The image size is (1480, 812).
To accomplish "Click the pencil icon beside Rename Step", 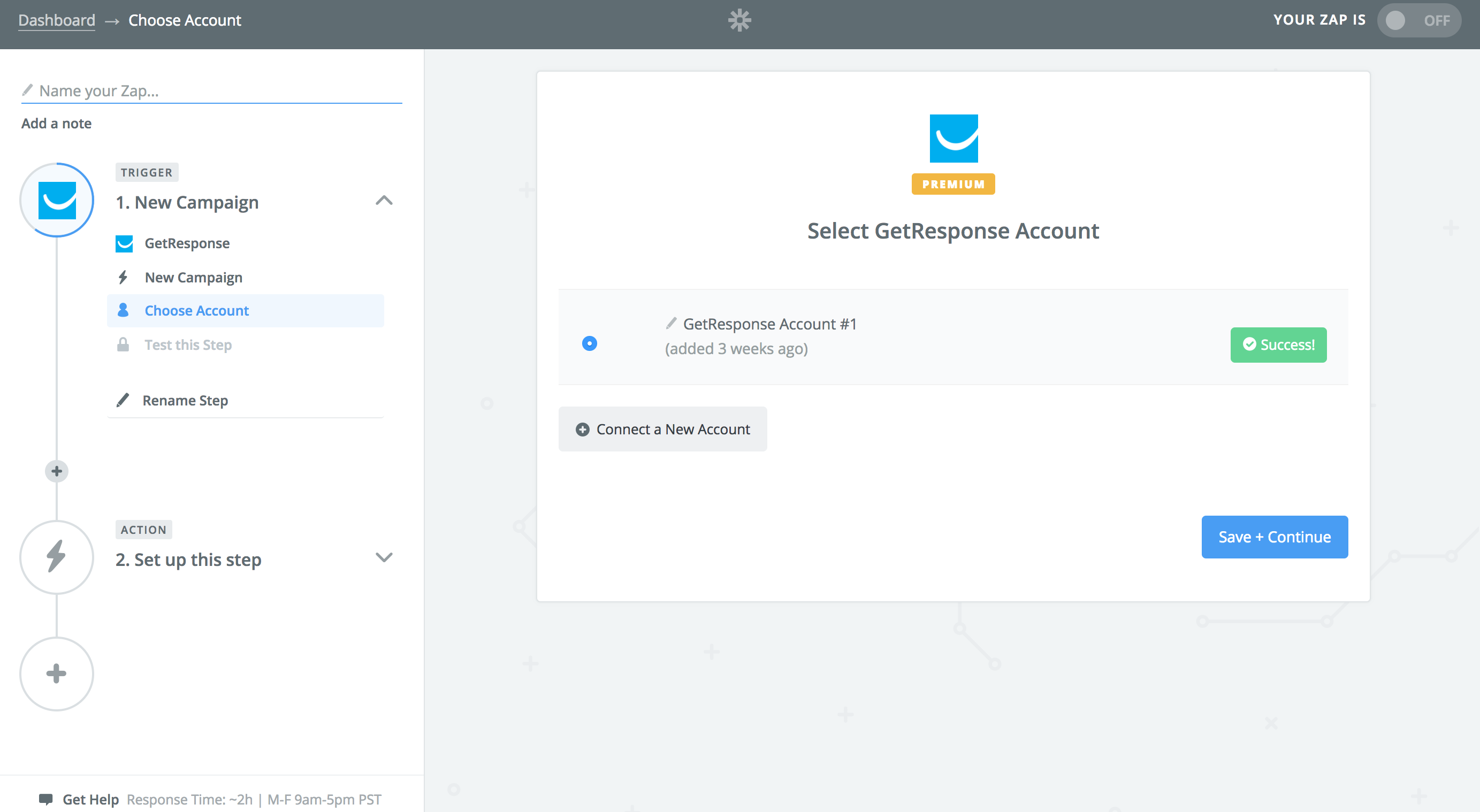I will [x=123, y=400].
